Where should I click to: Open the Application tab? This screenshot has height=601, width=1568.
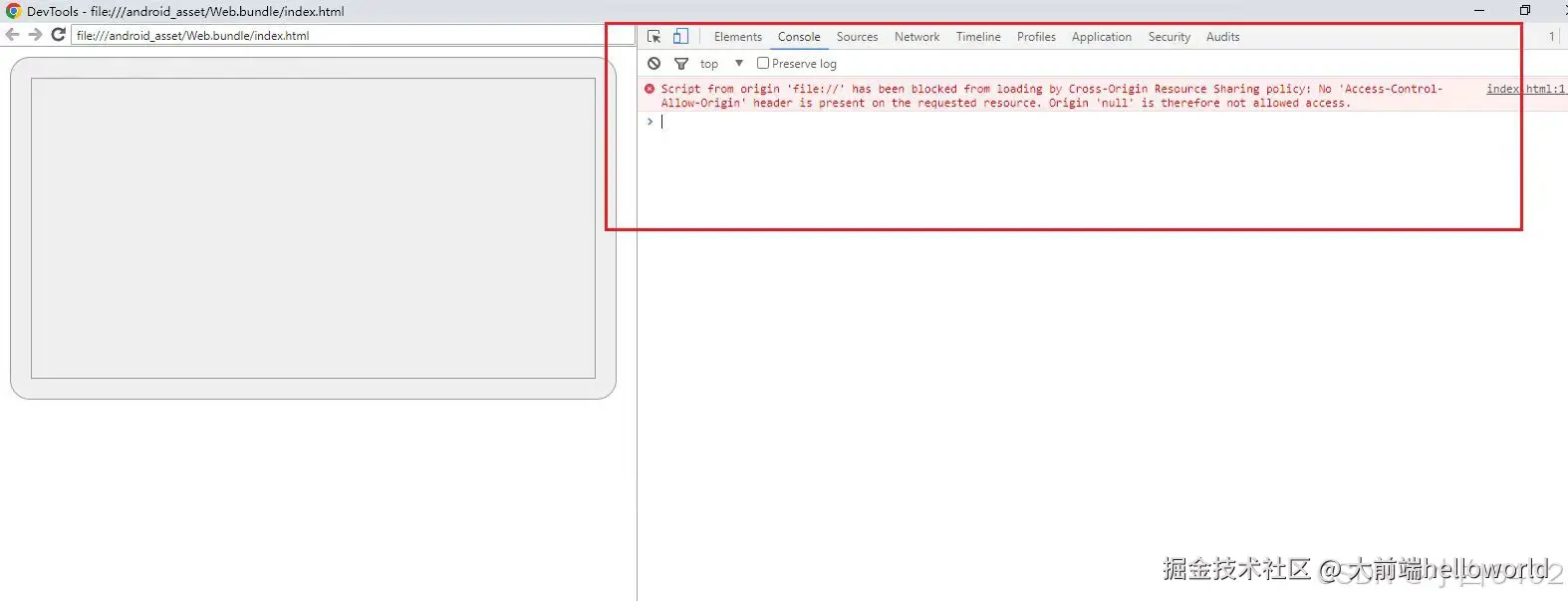pos(1101,37)
